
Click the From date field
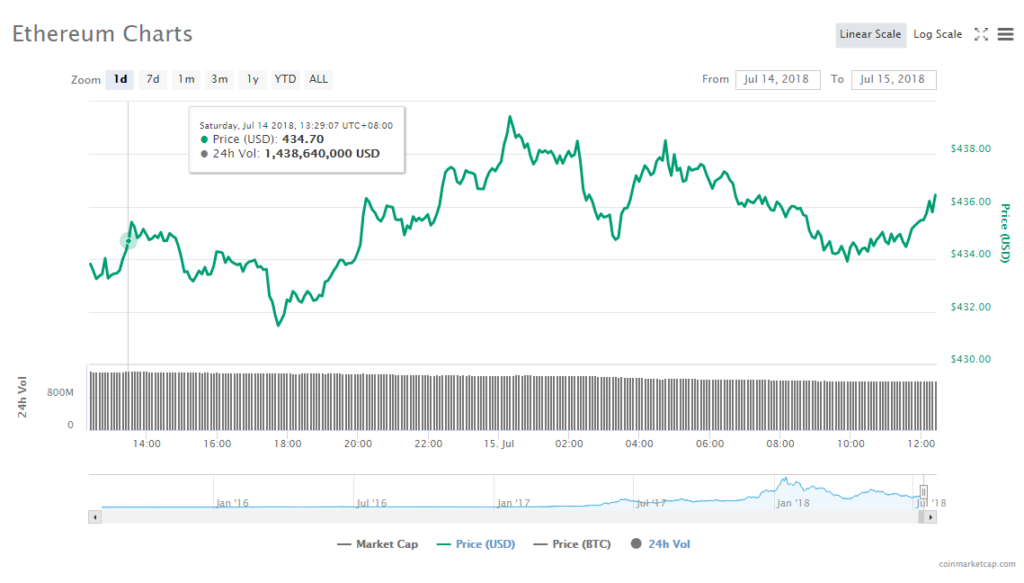pos(777,80)
